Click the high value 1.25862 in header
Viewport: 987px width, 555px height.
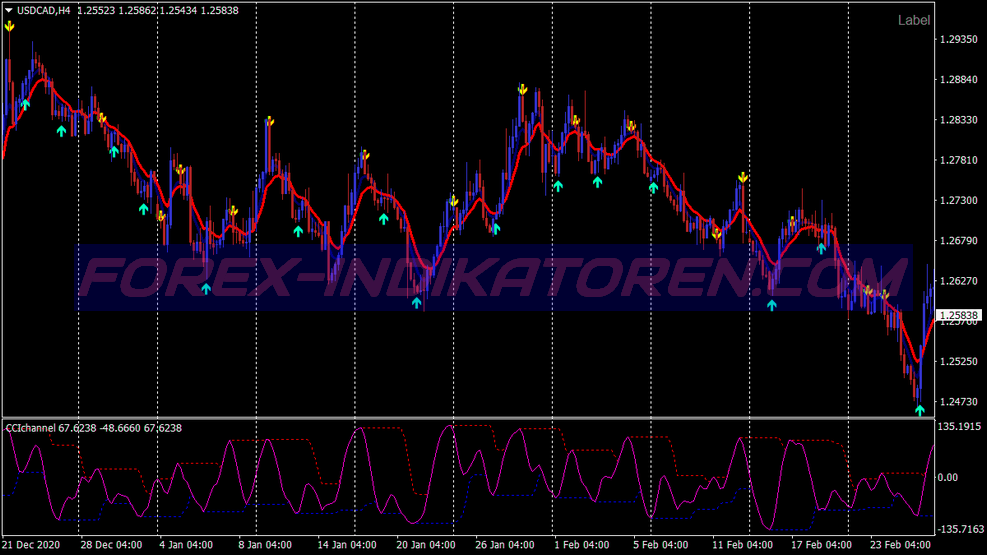(137, 11)
